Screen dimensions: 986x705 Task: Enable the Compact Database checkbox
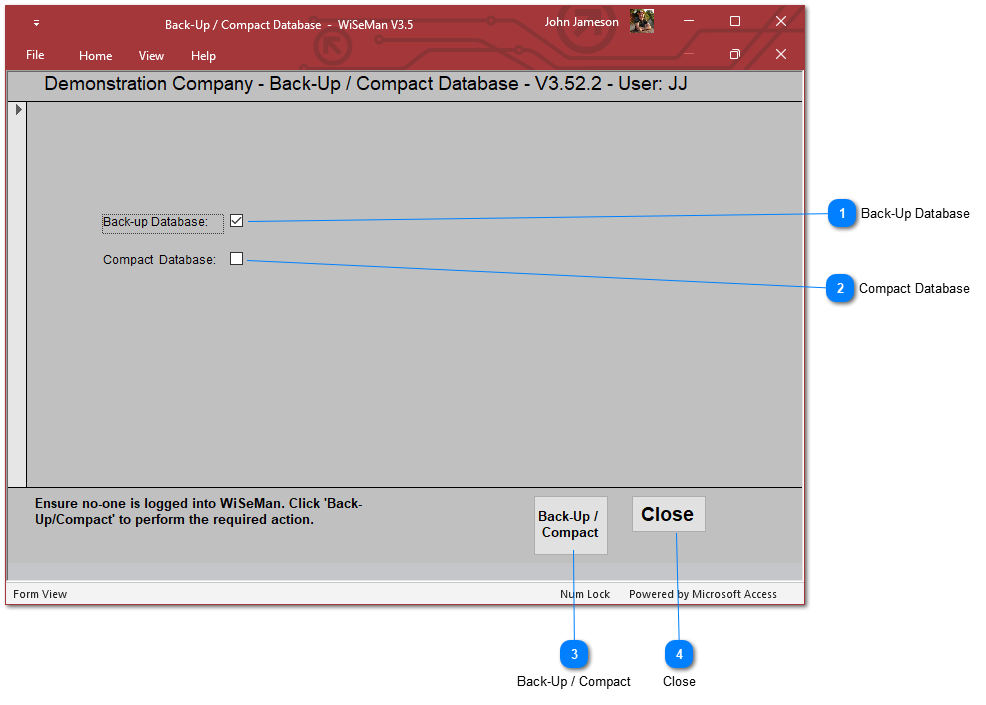pos(237,259)
